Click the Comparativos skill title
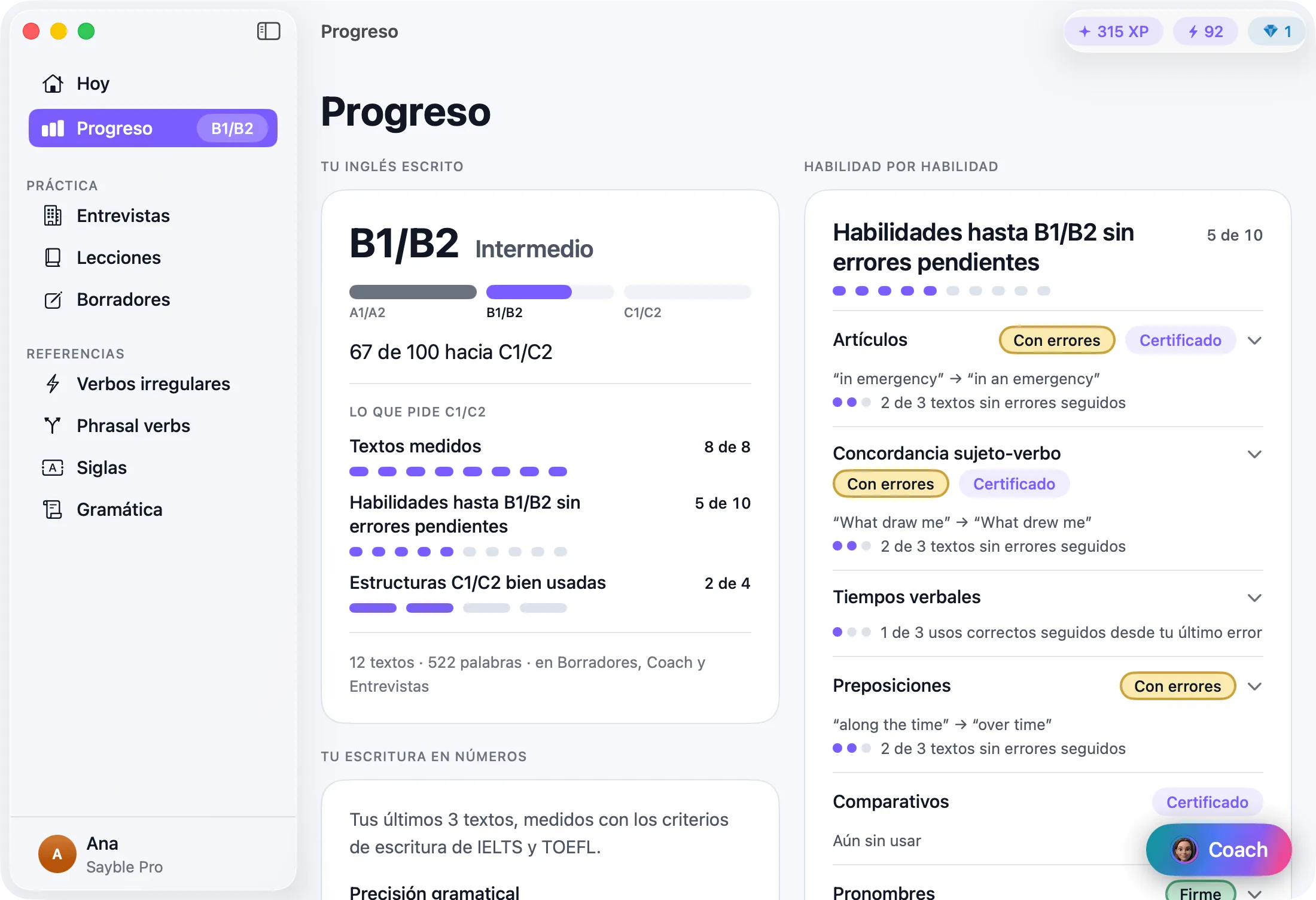The height and width of the screenshot is (900, 1316). (891, 801)
